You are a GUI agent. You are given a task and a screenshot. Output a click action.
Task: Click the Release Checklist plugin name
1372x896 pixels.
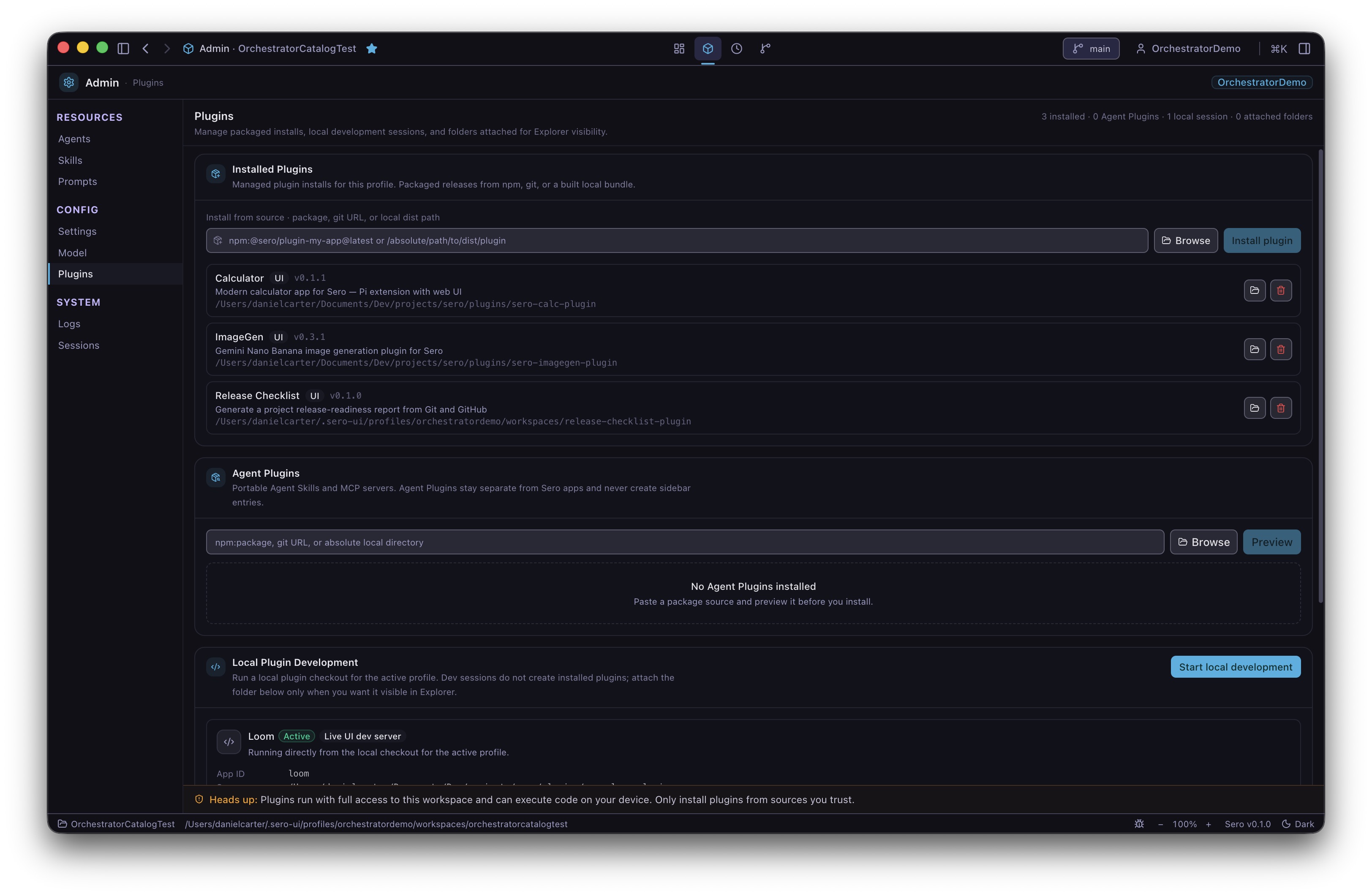coord(257,395)
